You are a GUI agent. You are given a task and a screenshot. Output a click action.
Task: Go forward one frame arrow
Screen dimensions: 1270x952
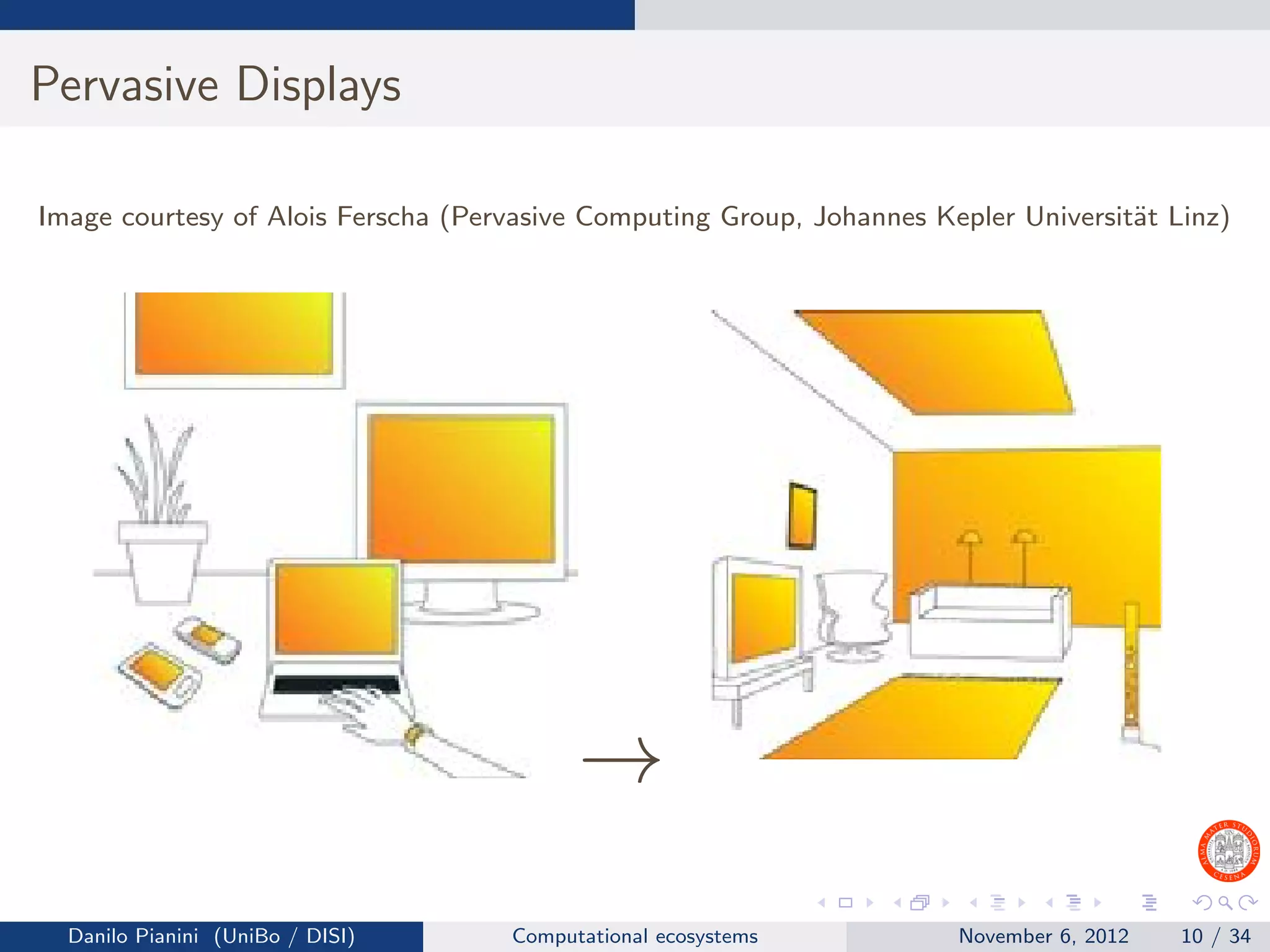click(x=946, y=903)
